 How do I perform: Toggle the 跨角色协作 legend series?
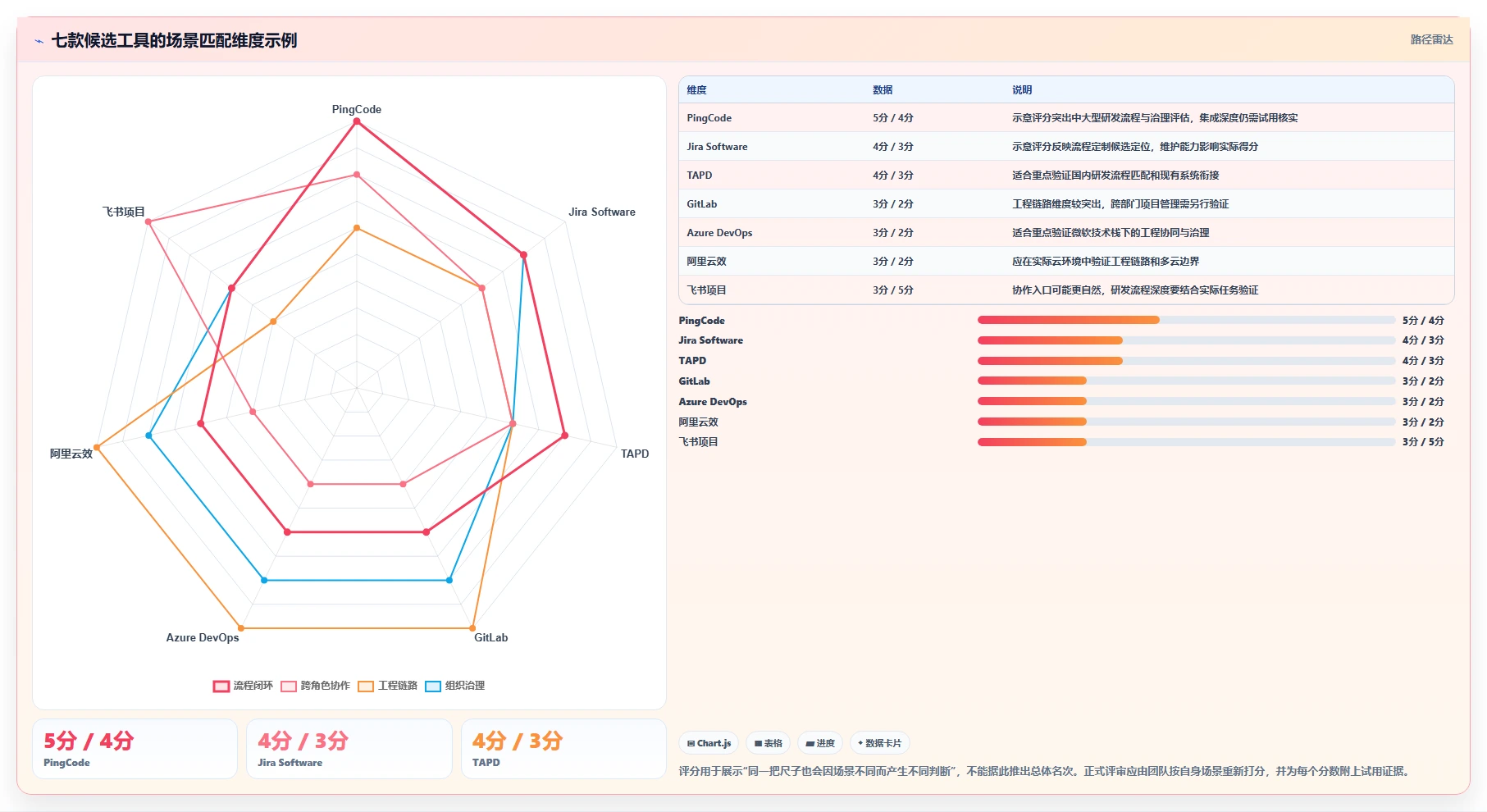coord(315,686)
